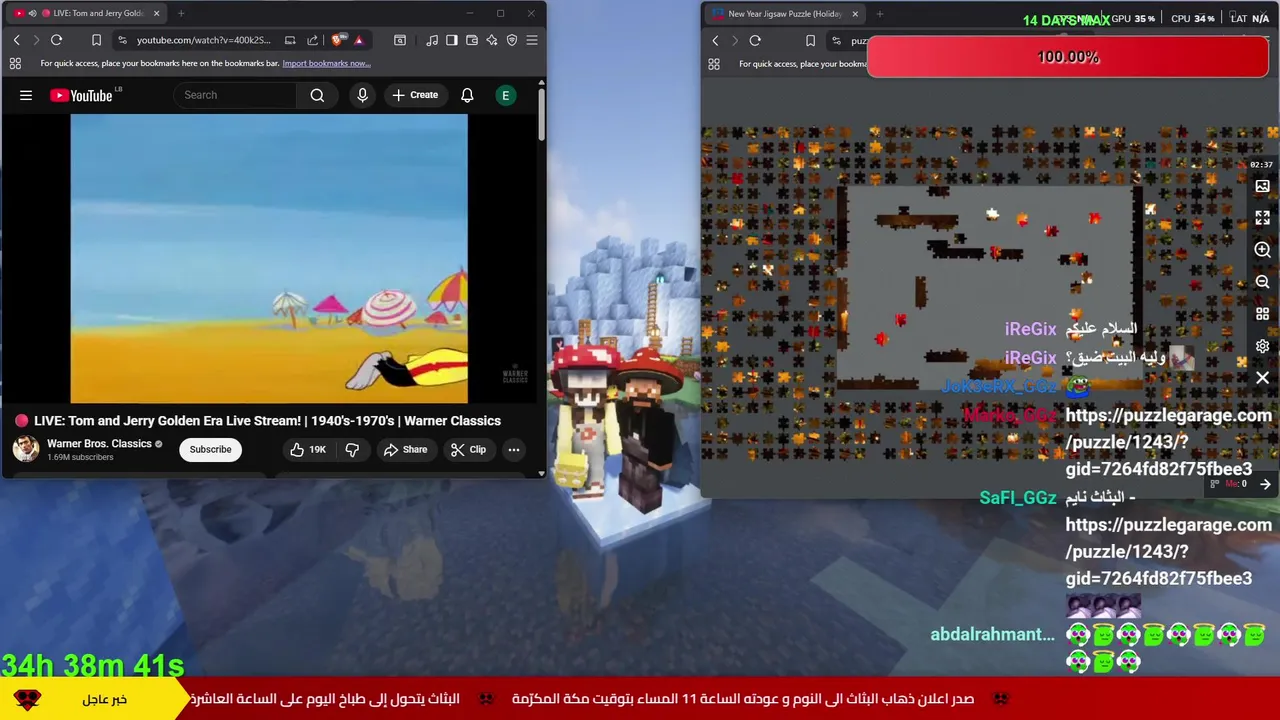Open the browser main menu in YouTube window
This screenshot has width=1280, height=720.
coord(532,40)
